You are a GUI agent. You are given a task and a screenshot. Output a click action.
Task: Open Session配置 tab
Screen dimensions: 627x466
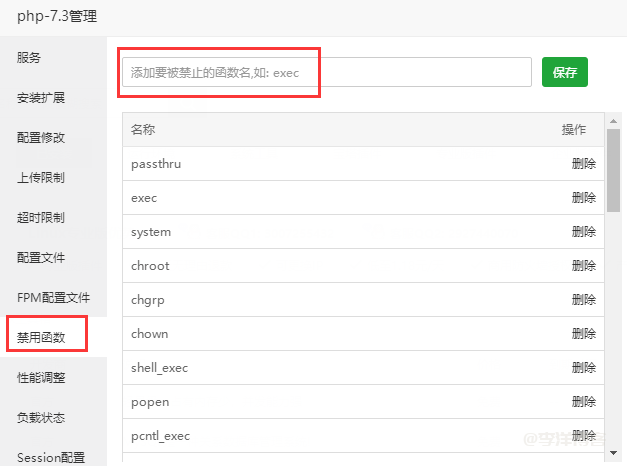tap(50, 457)
